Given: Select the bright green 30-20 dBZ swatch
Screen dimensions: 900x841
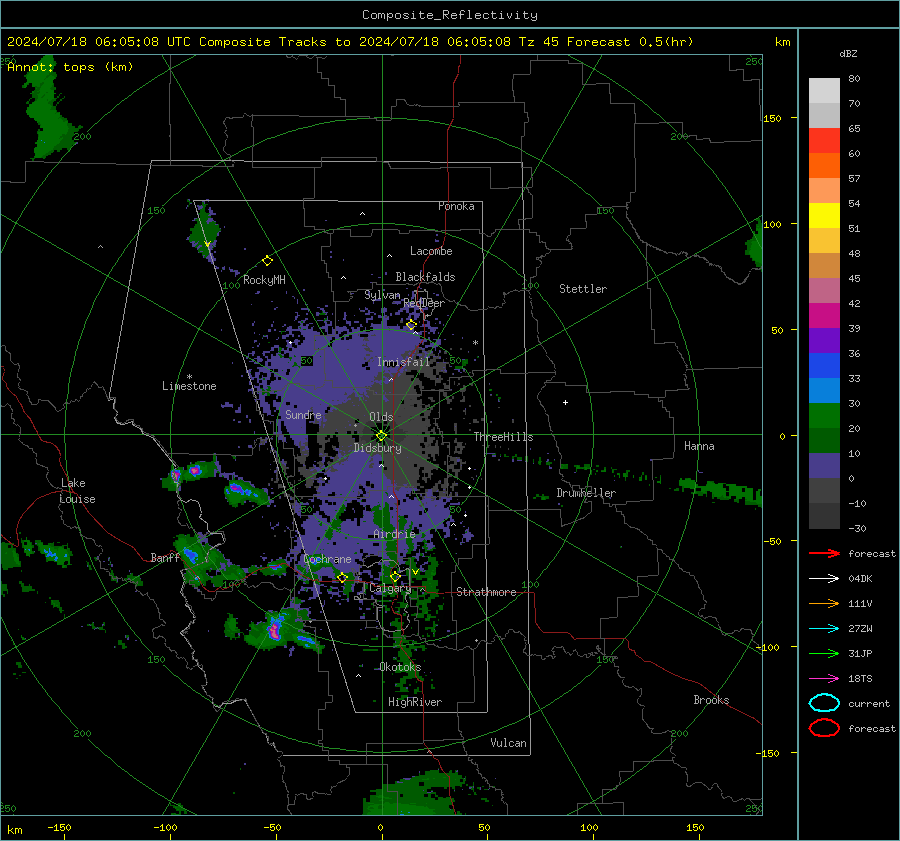Looking at the screenshot, I should point(824,416).
